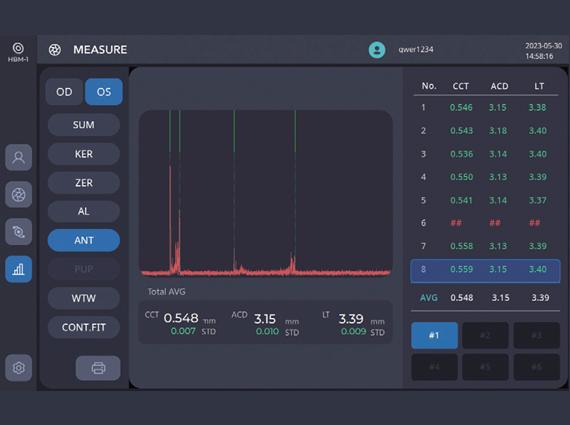The height and width of the screenshot is (425, 570).
Task: Switch to SUM mode
Action: pyautogui.click(x=84, y=125)
